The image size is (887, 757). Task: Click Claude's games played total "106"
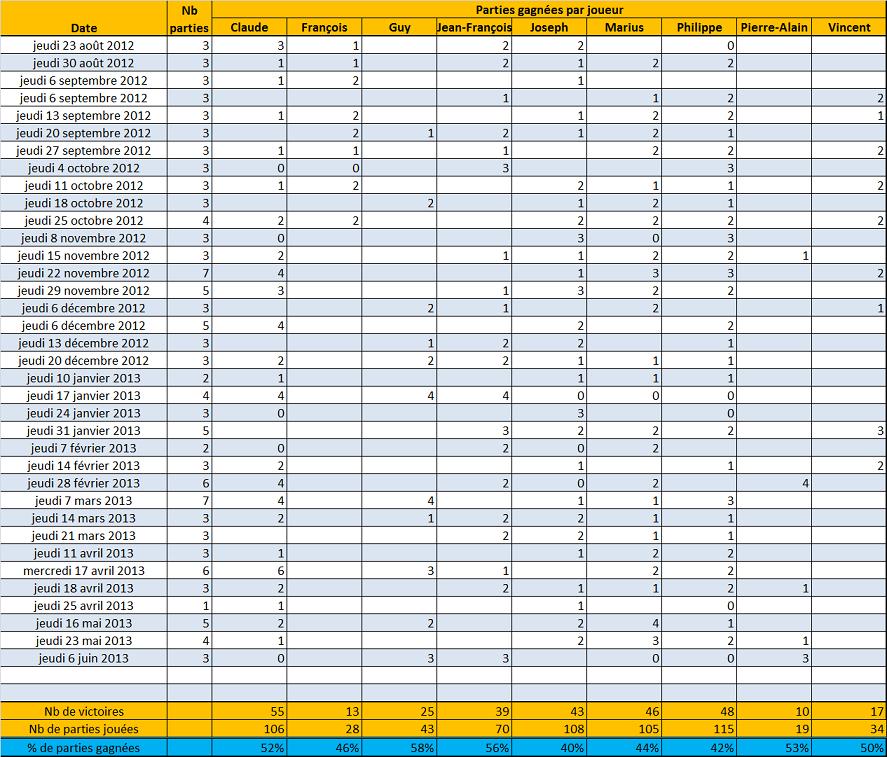click(x=249, y=729)
